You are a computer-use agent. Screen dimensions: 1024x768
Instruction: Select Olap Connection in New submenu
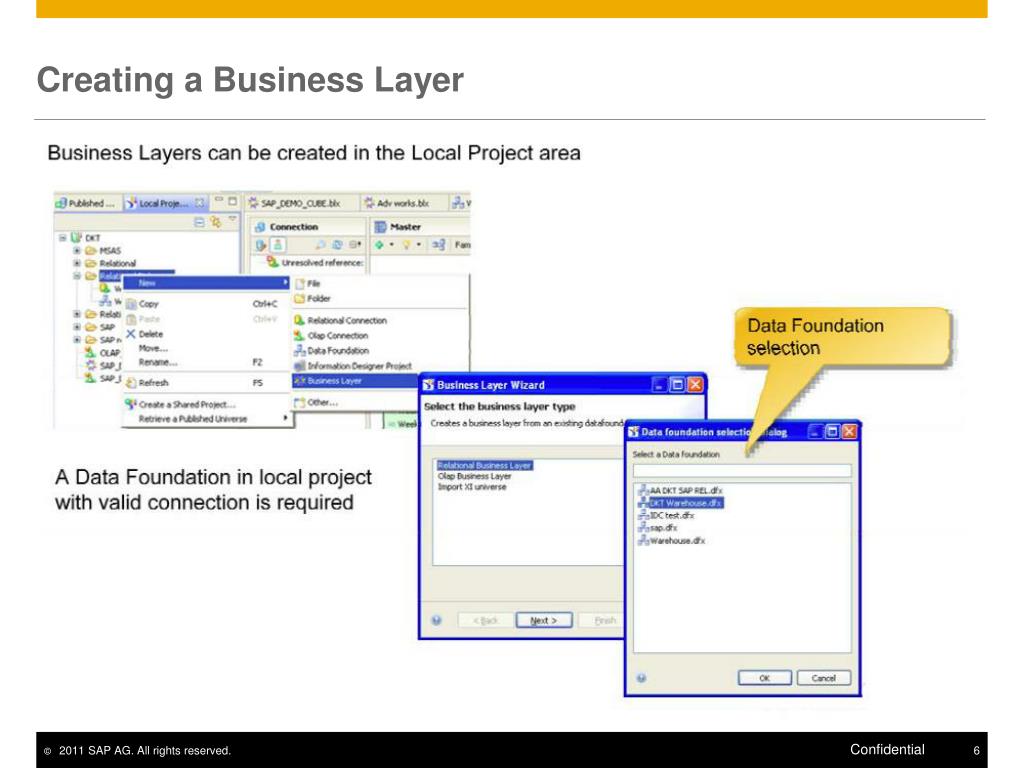coord(380,335)
